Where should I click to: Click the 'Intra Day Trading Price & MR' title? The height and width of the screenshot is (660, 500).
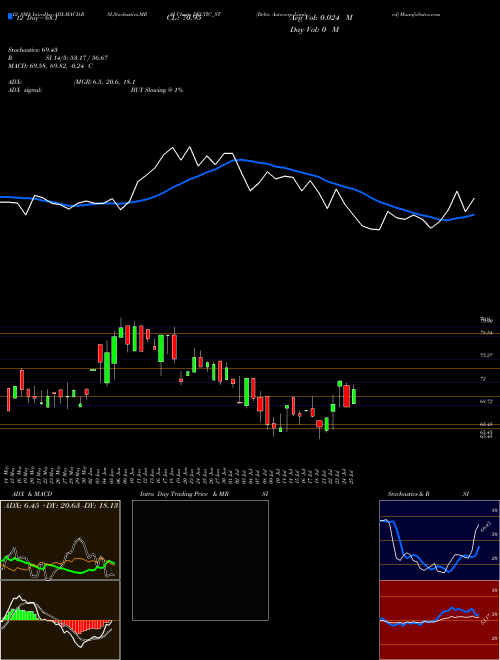coord(184,494)
